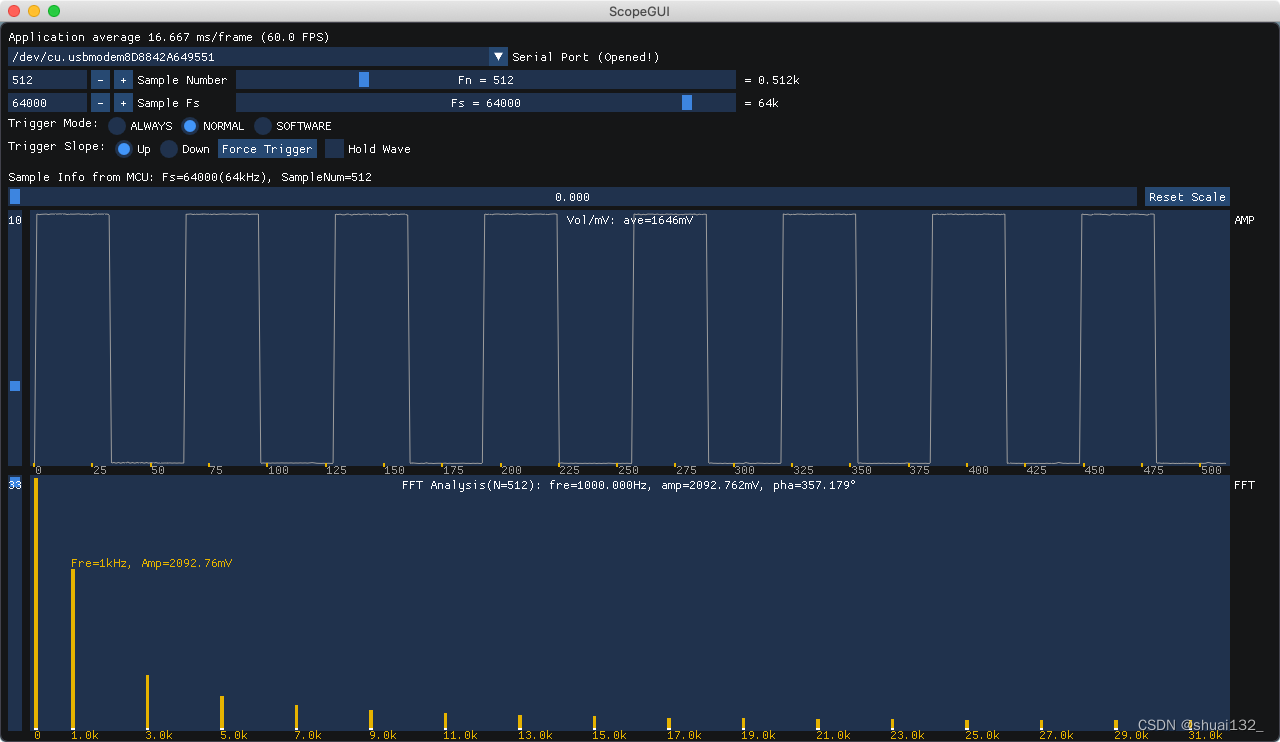Increase Sample Fs with plus button
The width and height of the screenshot is (1280, 742).
click(x=123, y=103)
